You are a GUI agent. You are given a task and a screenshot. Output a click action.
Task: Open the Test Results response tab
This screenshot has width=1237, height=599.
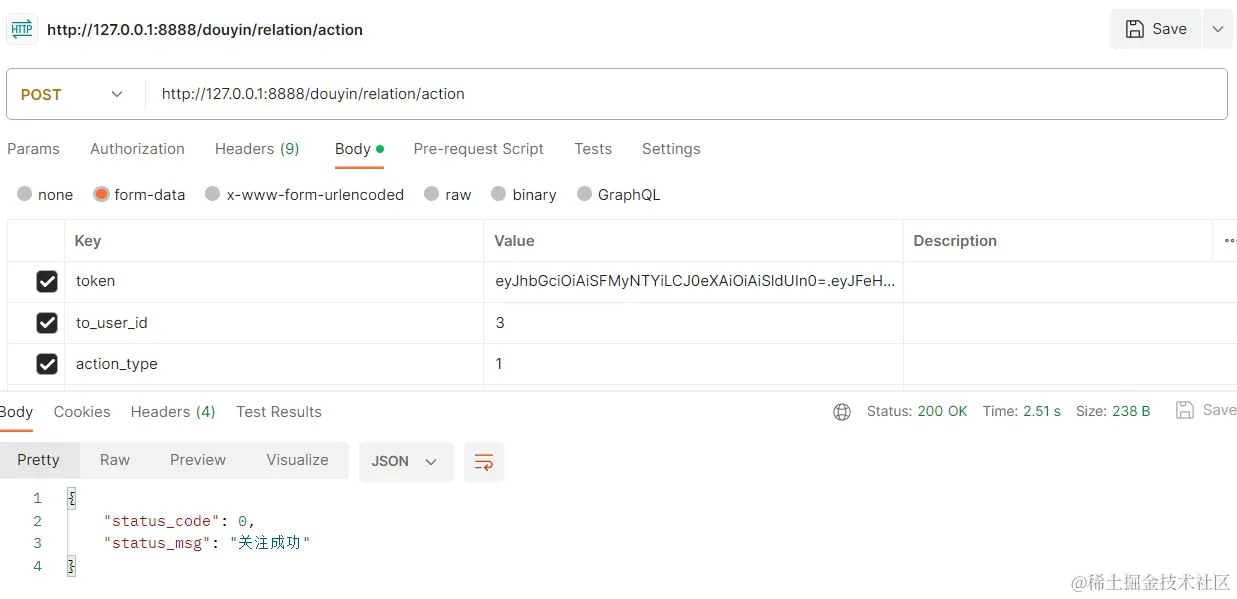(x=279, y=412)
